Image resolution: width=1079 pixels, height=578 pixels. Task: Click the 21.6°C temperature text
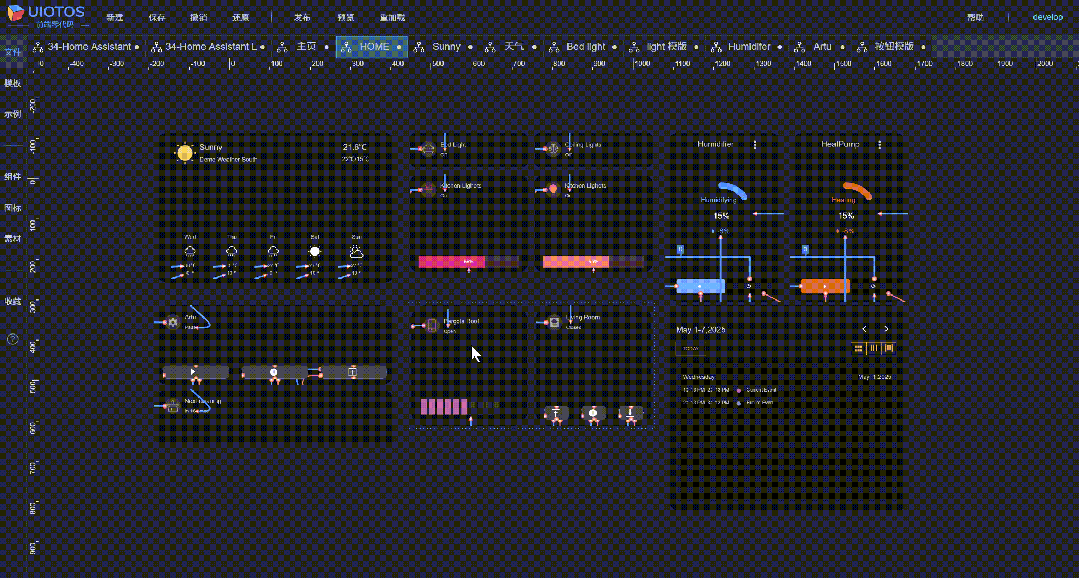click(355, 147)
